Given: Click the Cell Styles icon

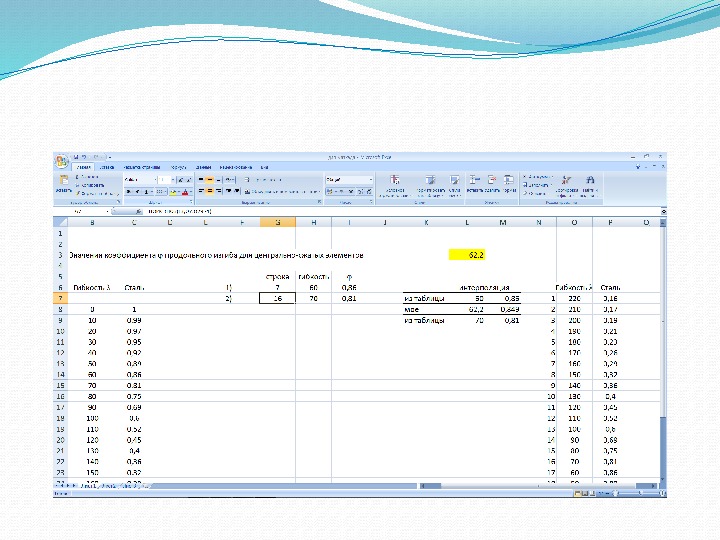Looking at the screenshot, I should pyautogui.click(x=454, y=180).
